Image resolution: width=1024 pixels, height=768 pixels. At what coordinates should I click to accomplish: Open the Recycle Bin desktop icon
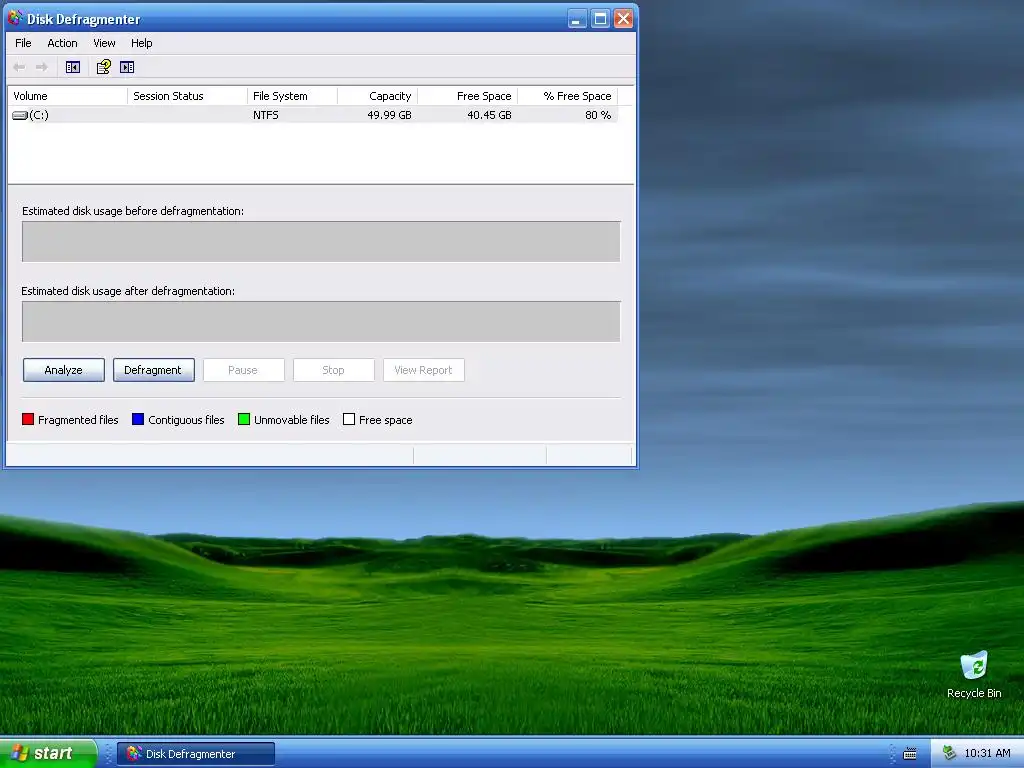click(x=974, y=675)
